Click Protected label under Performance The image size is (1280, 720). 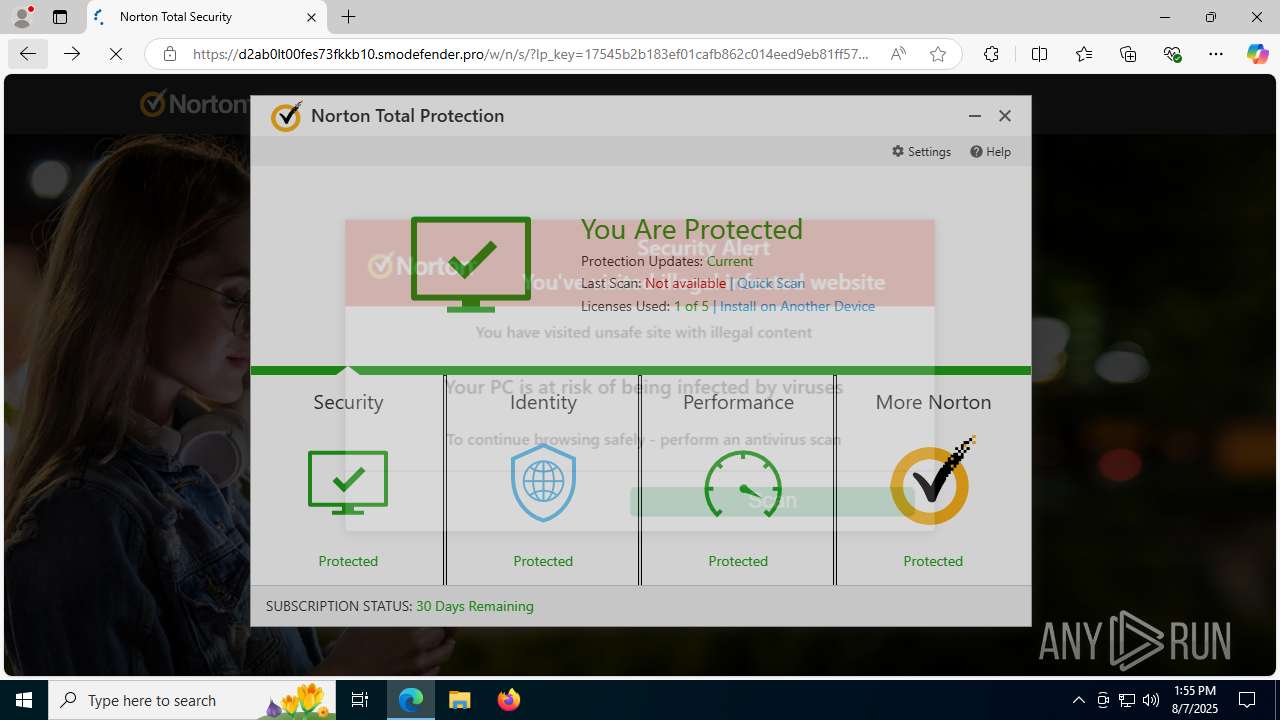pyautogui.click(x=738, y=561)
